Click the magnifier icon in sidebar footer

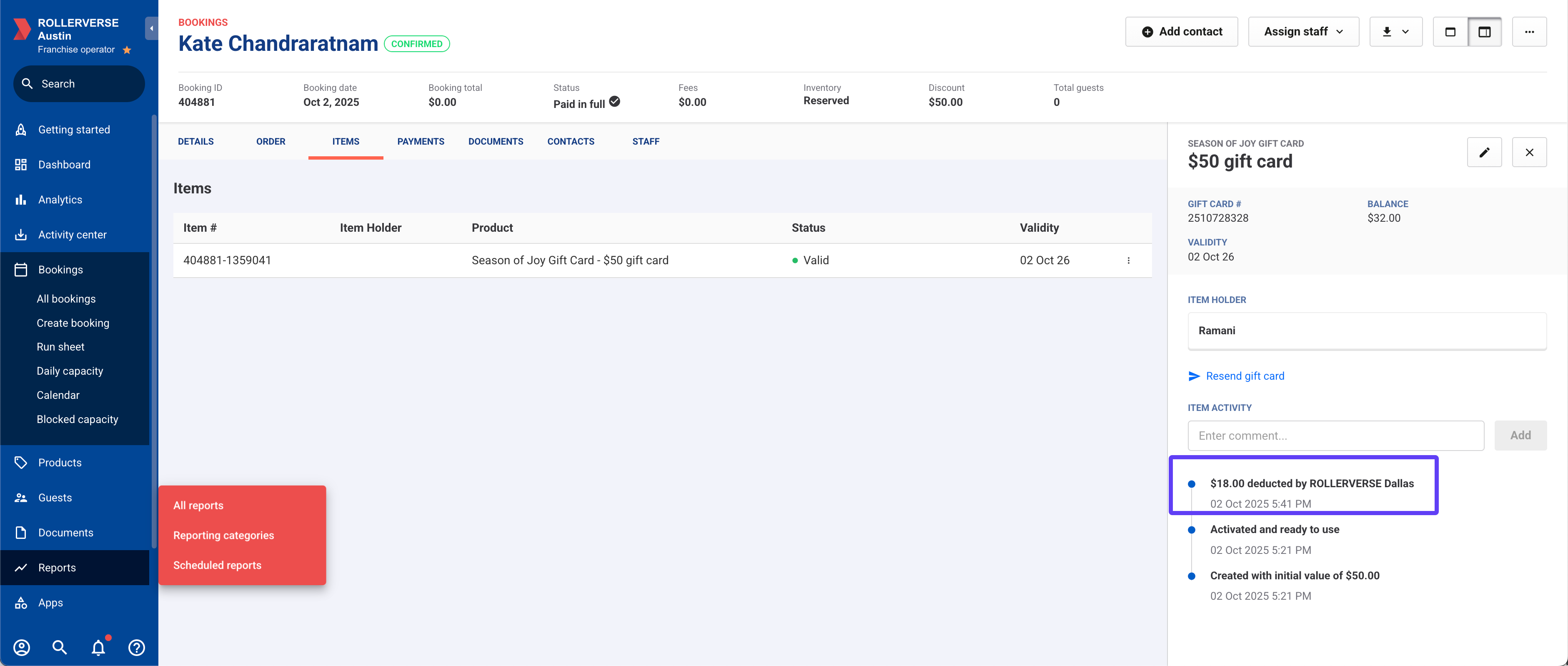60,647
